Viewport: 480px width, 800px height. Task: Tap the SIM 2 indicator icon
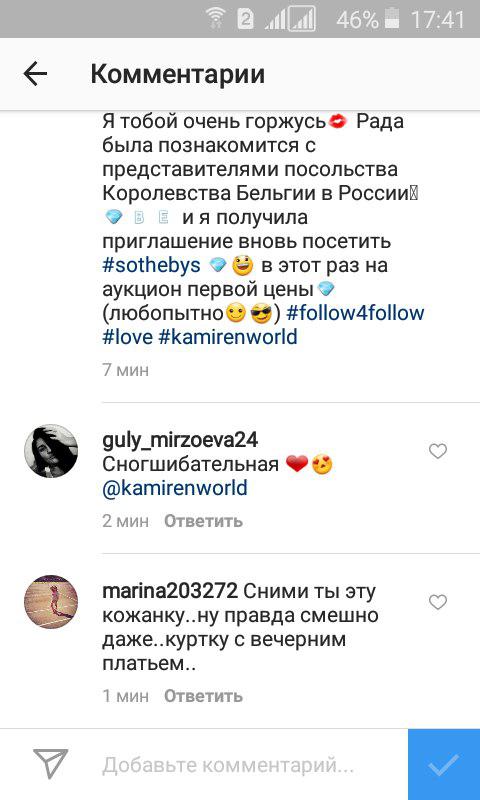tap(245, 20)
